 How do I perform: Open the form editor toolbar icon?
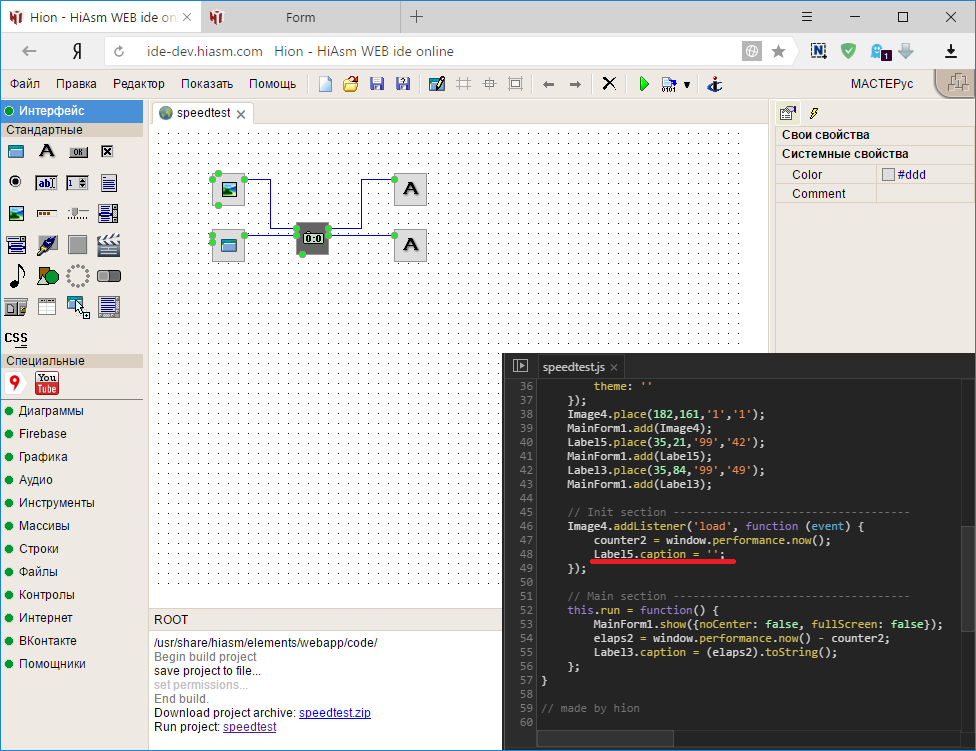(437, 84)
